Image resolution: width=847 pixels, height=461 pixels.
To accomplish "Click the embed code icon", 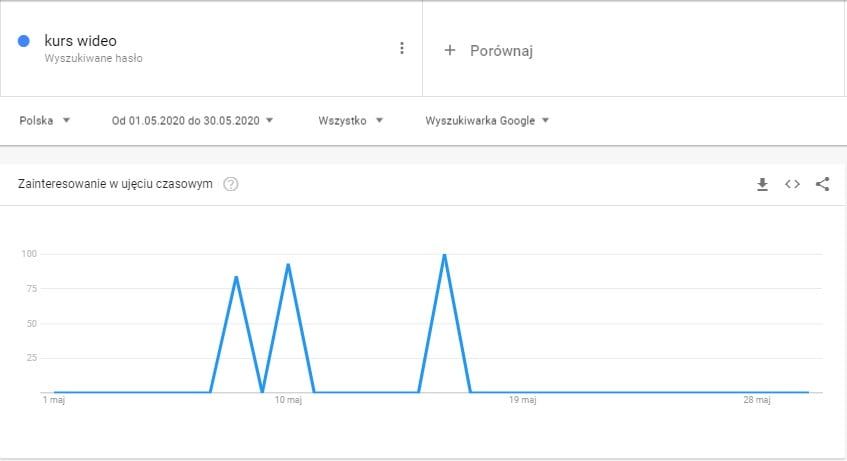I will (792, 184).
